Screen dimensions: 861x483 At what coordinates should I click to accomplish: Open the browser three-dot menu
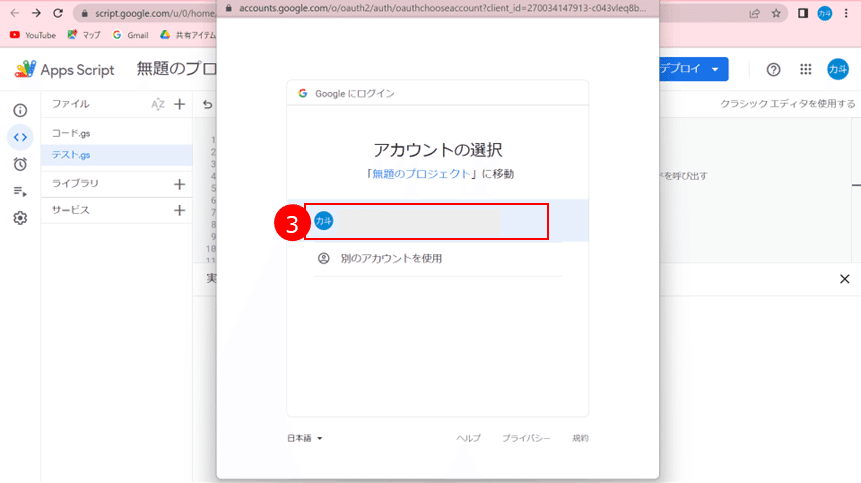(x=846, y=13)
